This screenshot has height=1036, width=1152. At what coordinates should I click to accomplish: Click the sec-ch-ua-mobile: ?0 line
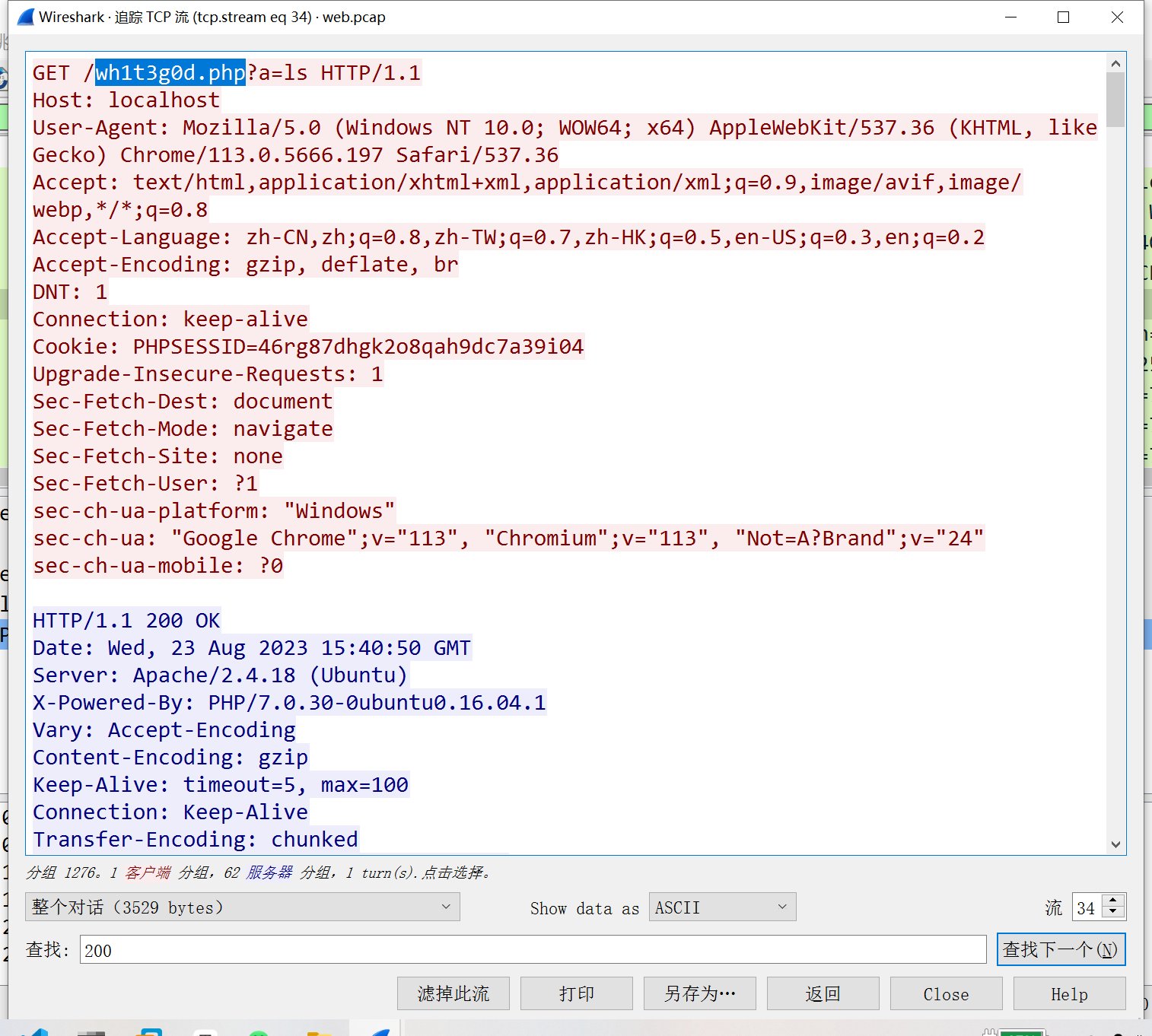(x=158, y=566)
